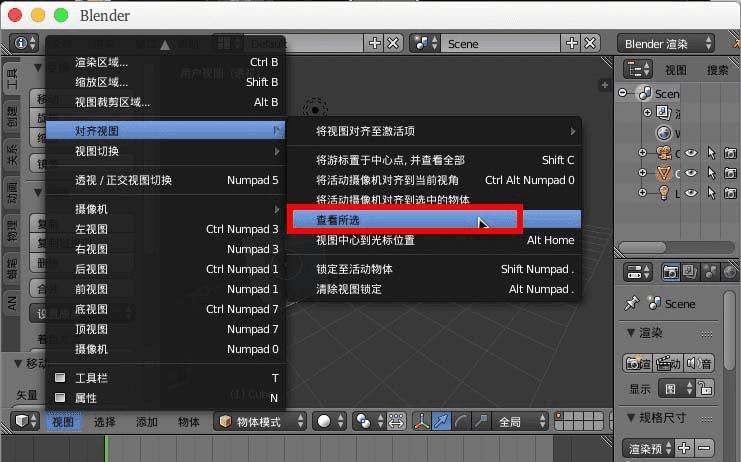The image size is (741, 462).
Task: Choose 锁定至活动物体 menu entry
Action: (434, 269)
